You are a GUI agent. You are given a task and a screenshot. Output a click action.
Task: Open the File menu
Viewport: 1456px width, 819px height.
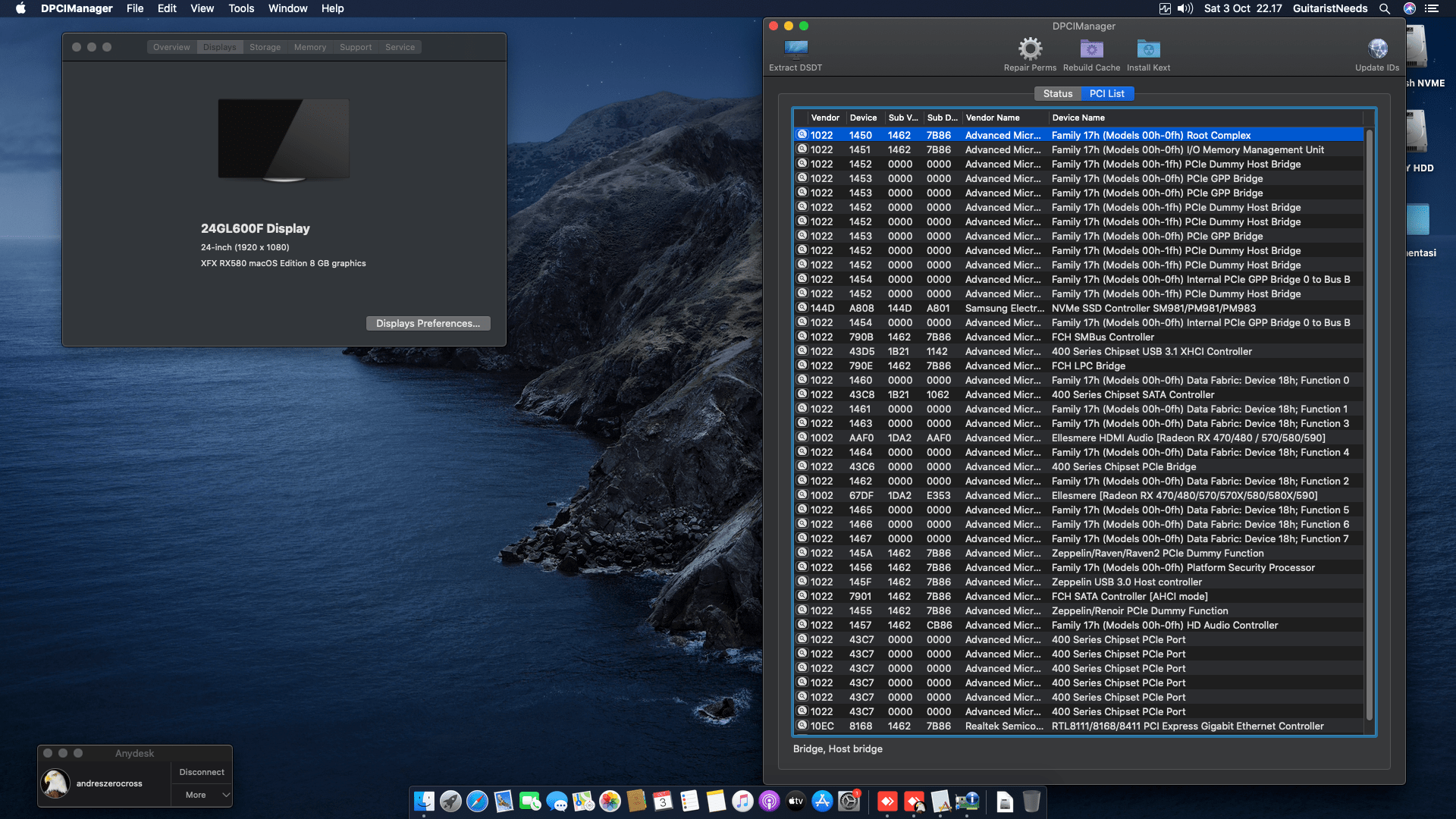pos(135,8)
